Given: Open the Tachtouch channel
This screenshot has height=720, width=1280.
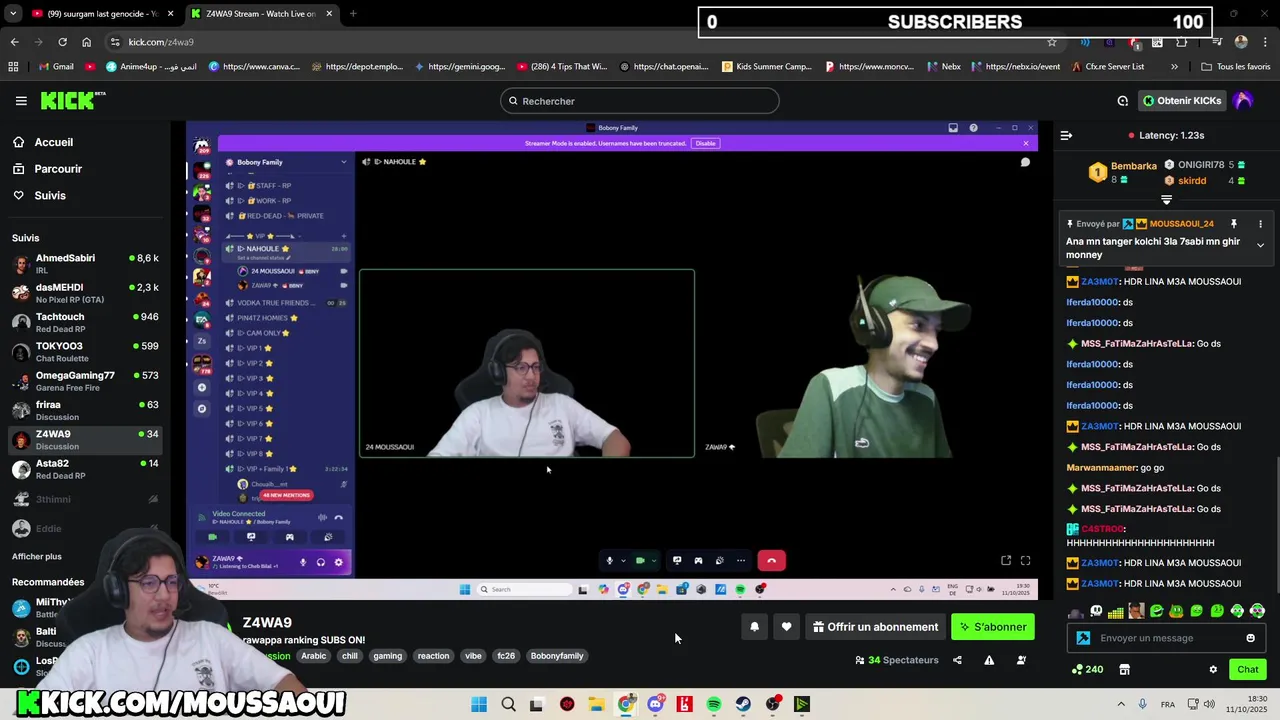Looking at the screenshot, I should tap(85, 322).
